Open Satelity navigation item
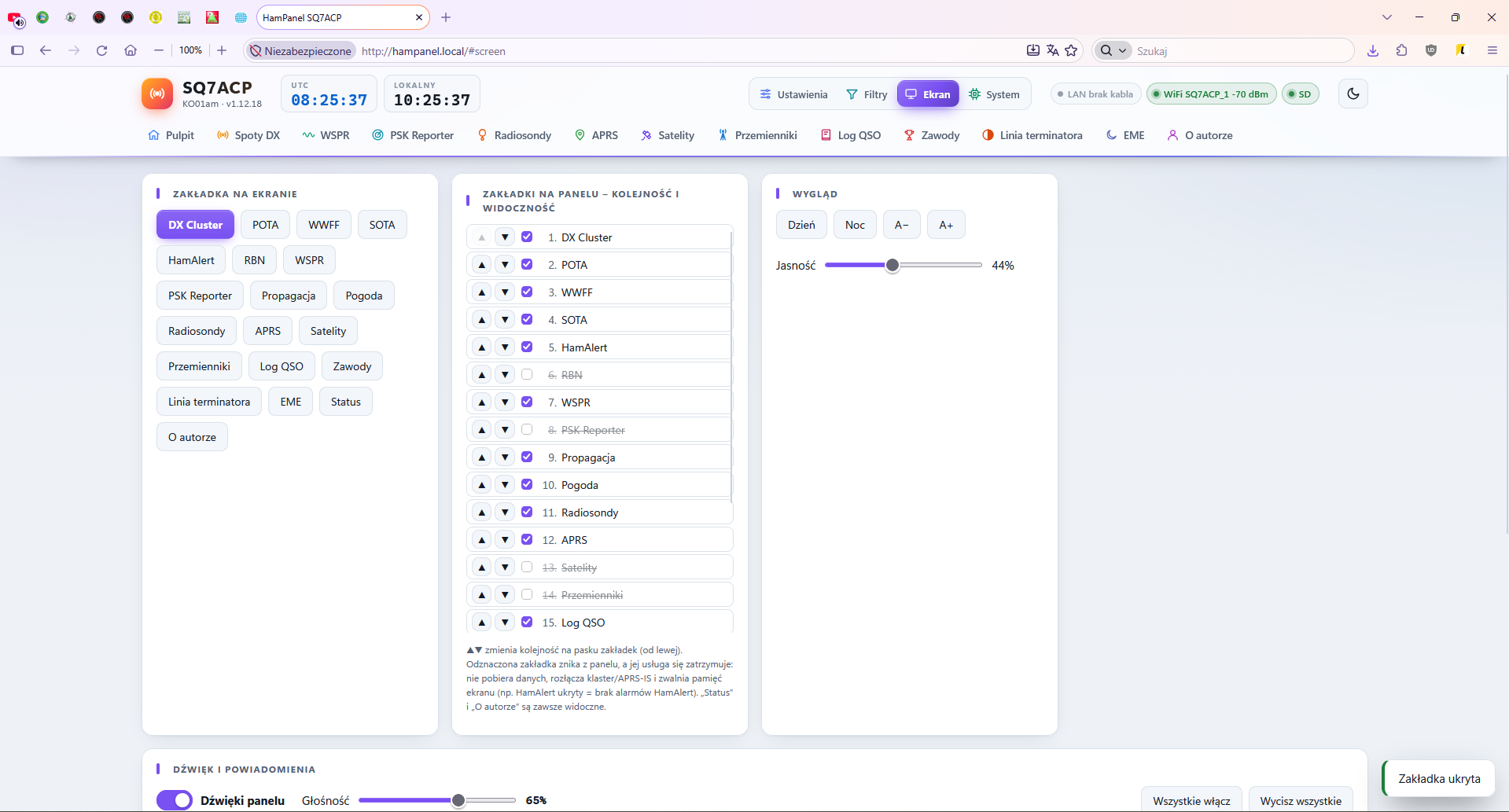Image resolution: width=1509 pixels, height=812 pixels. click(668, 135)
